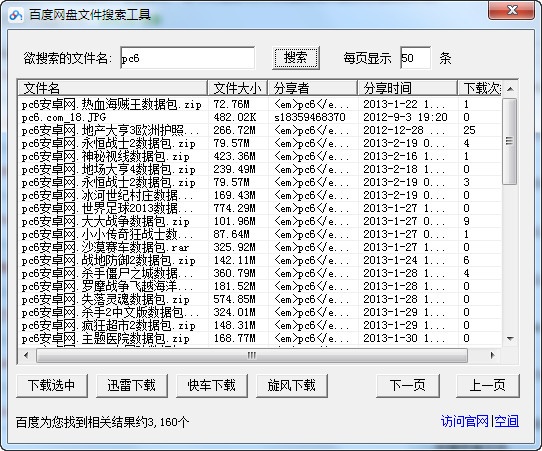Click download count cell 9
The height and width of the screenshot is (451, 542).
click(466, 222)
